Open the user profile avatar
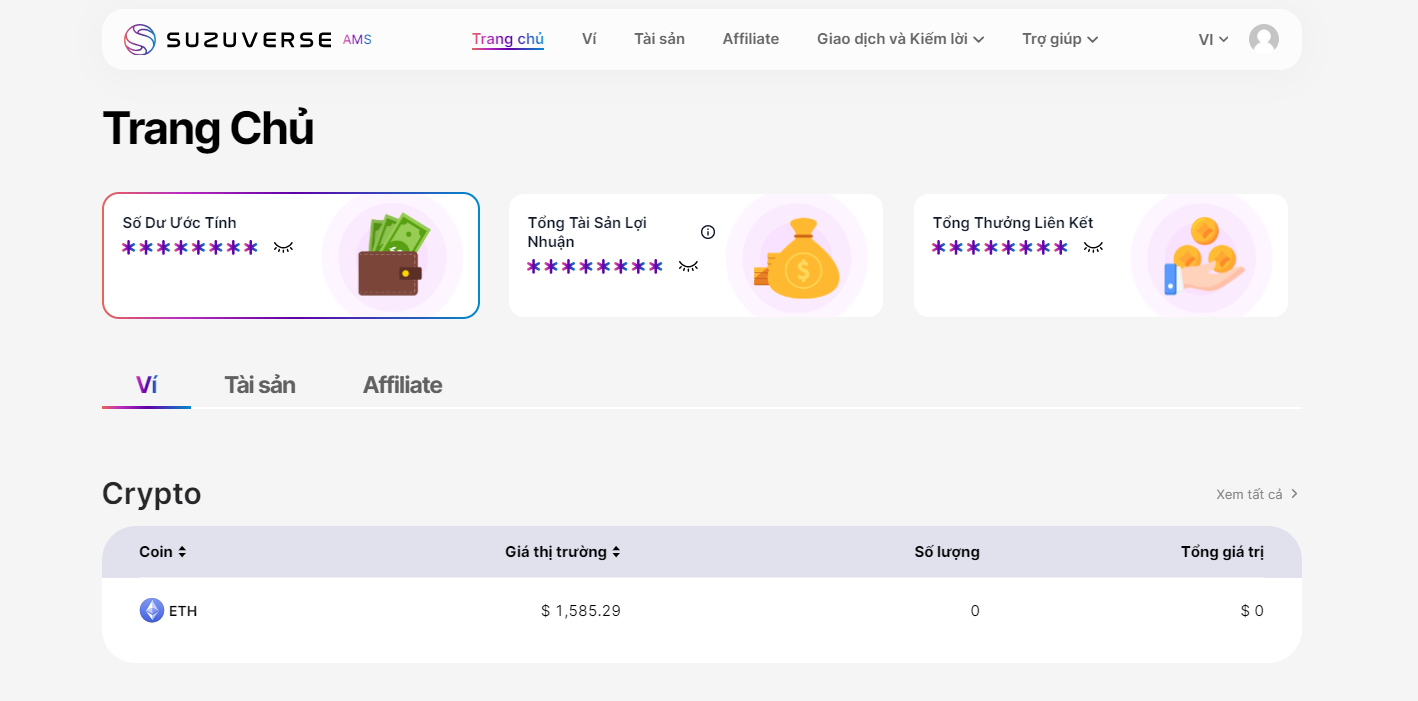 (1263, 39)
